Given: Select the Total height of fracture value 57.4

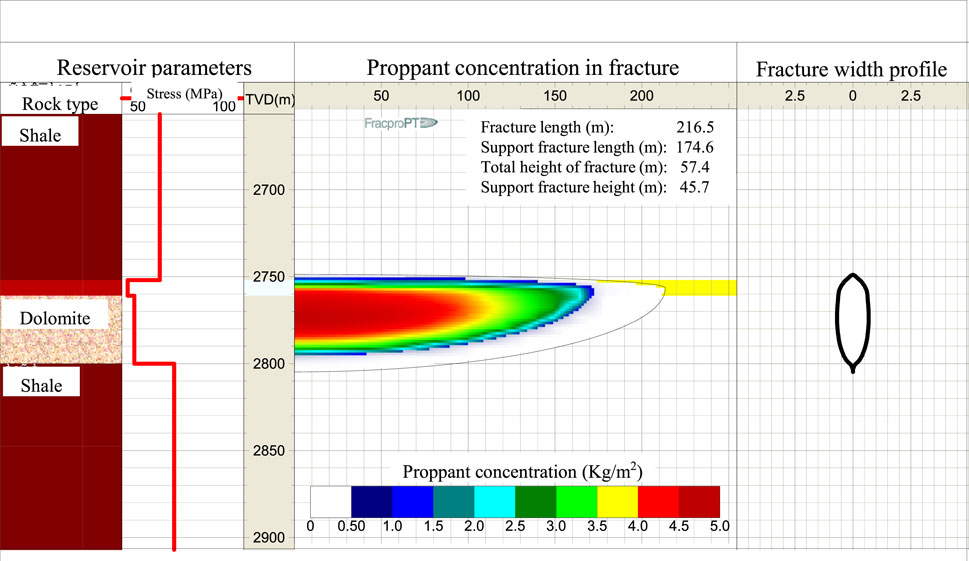Looking at the screenshot, I should click(x=695, y=167).
